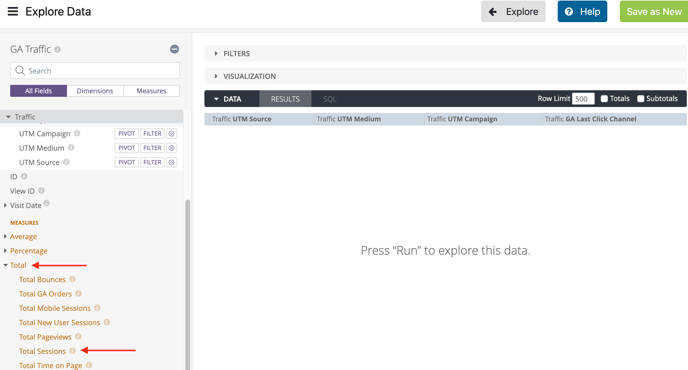
Task: Show info for Total New User Sessions
Action: (107, 322)
